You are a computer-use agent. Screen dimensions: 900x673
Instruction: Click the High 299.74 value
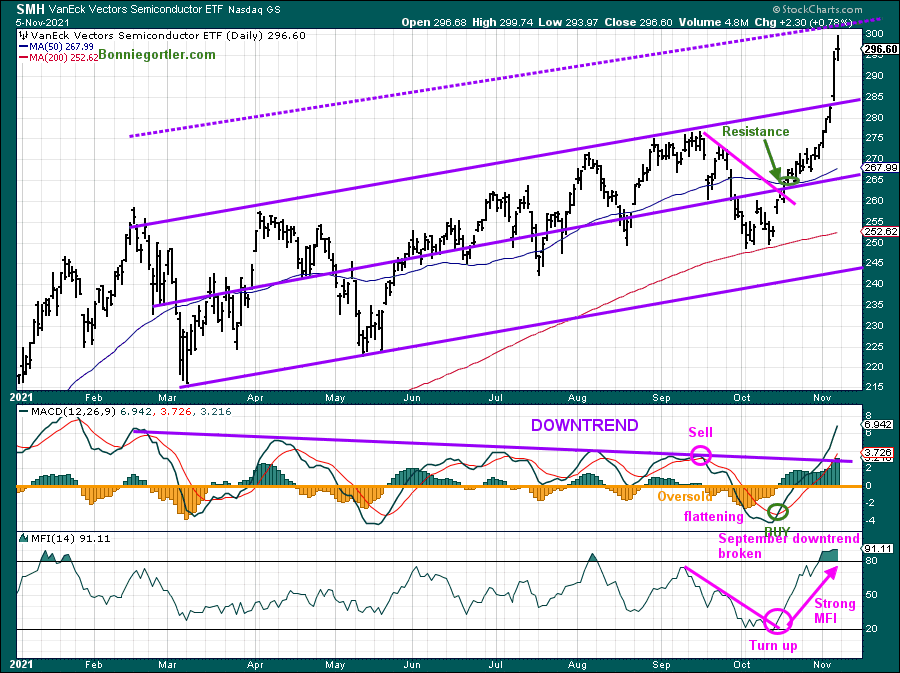(x=503, y=22)
